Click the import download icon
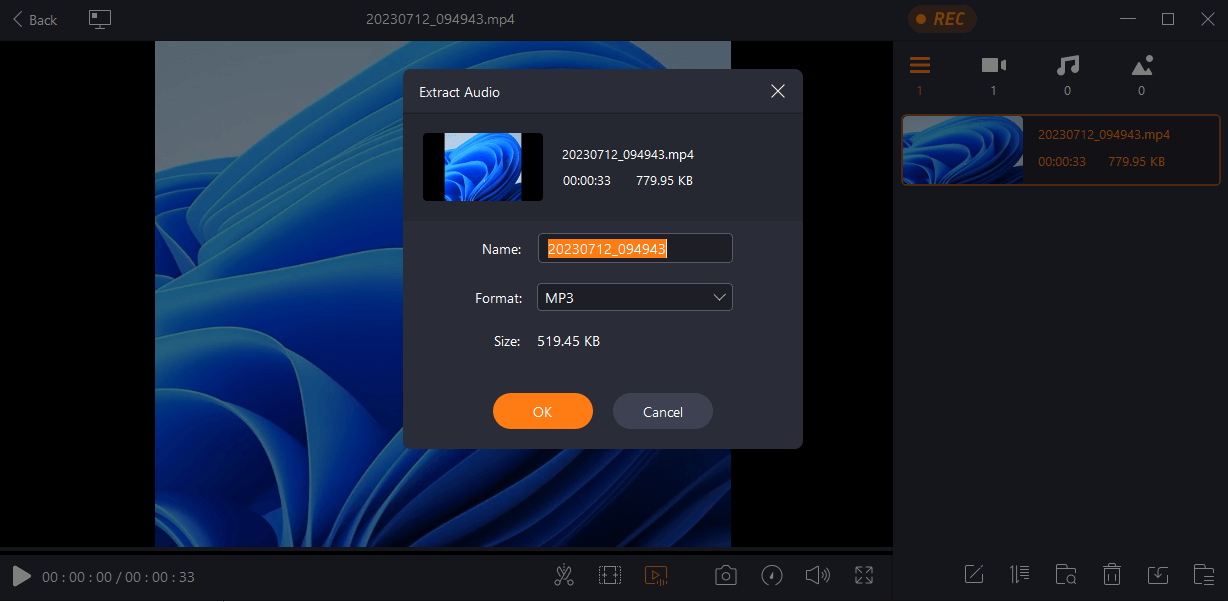 [x=1158, y=574]
